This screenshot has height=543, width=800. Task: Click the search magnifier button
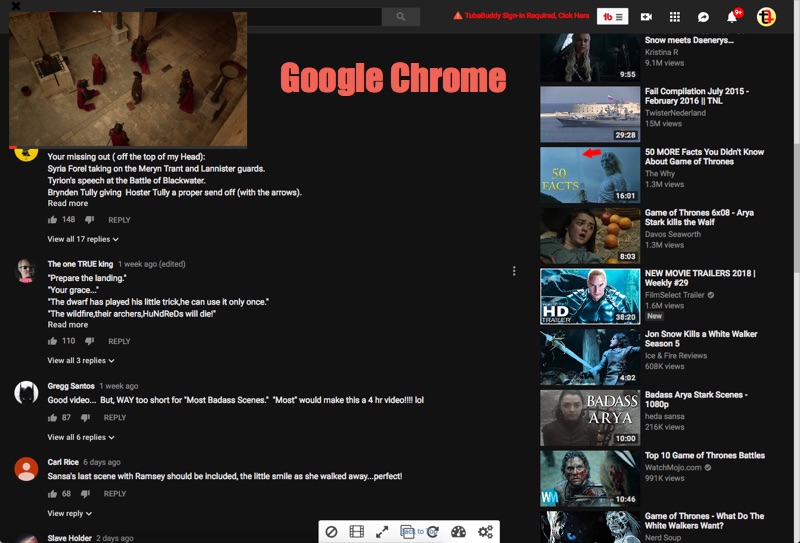[401, 17]
